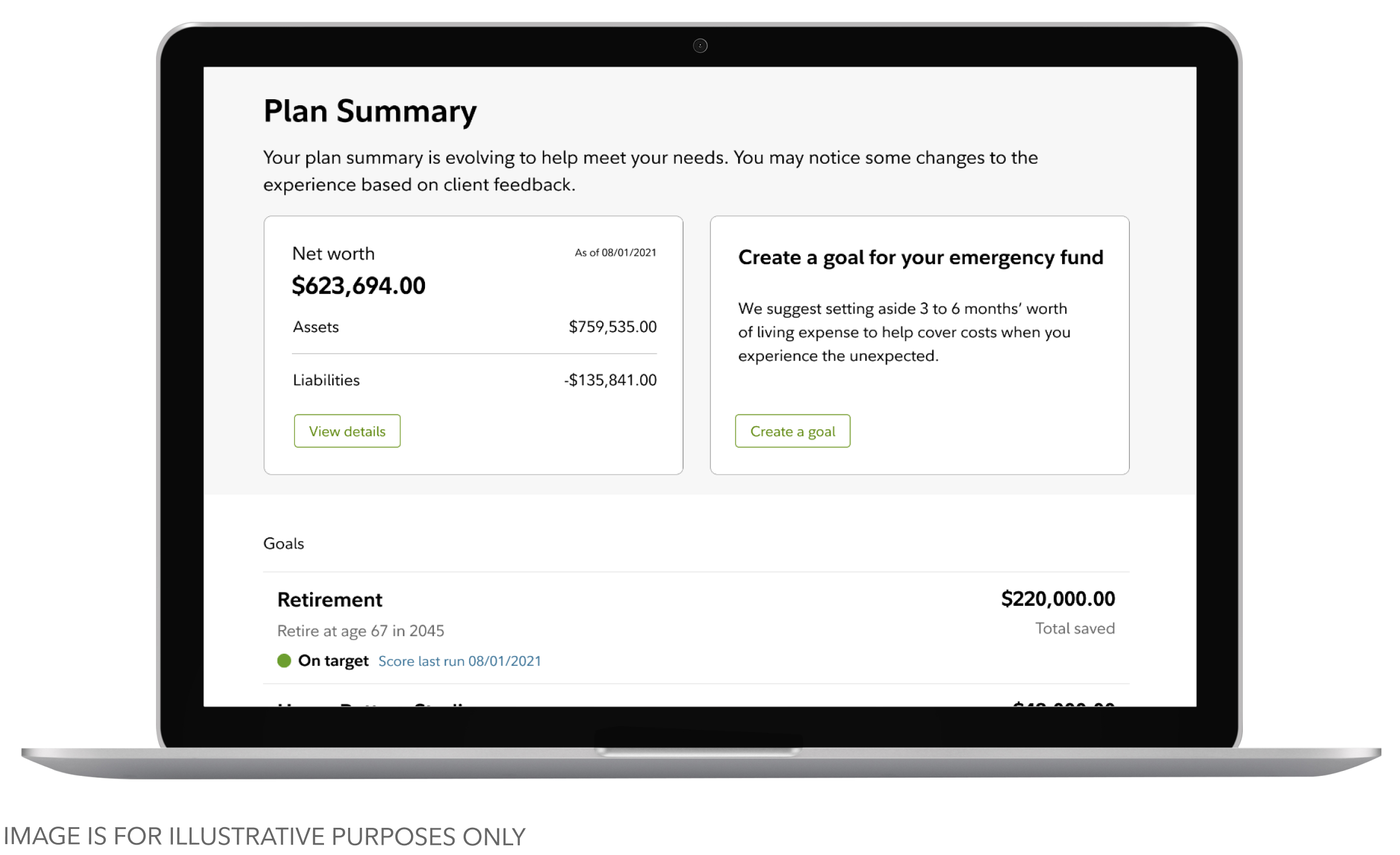Click the View details button
Viewport: 1400px width, 855px height.
[x=347, y=431]
